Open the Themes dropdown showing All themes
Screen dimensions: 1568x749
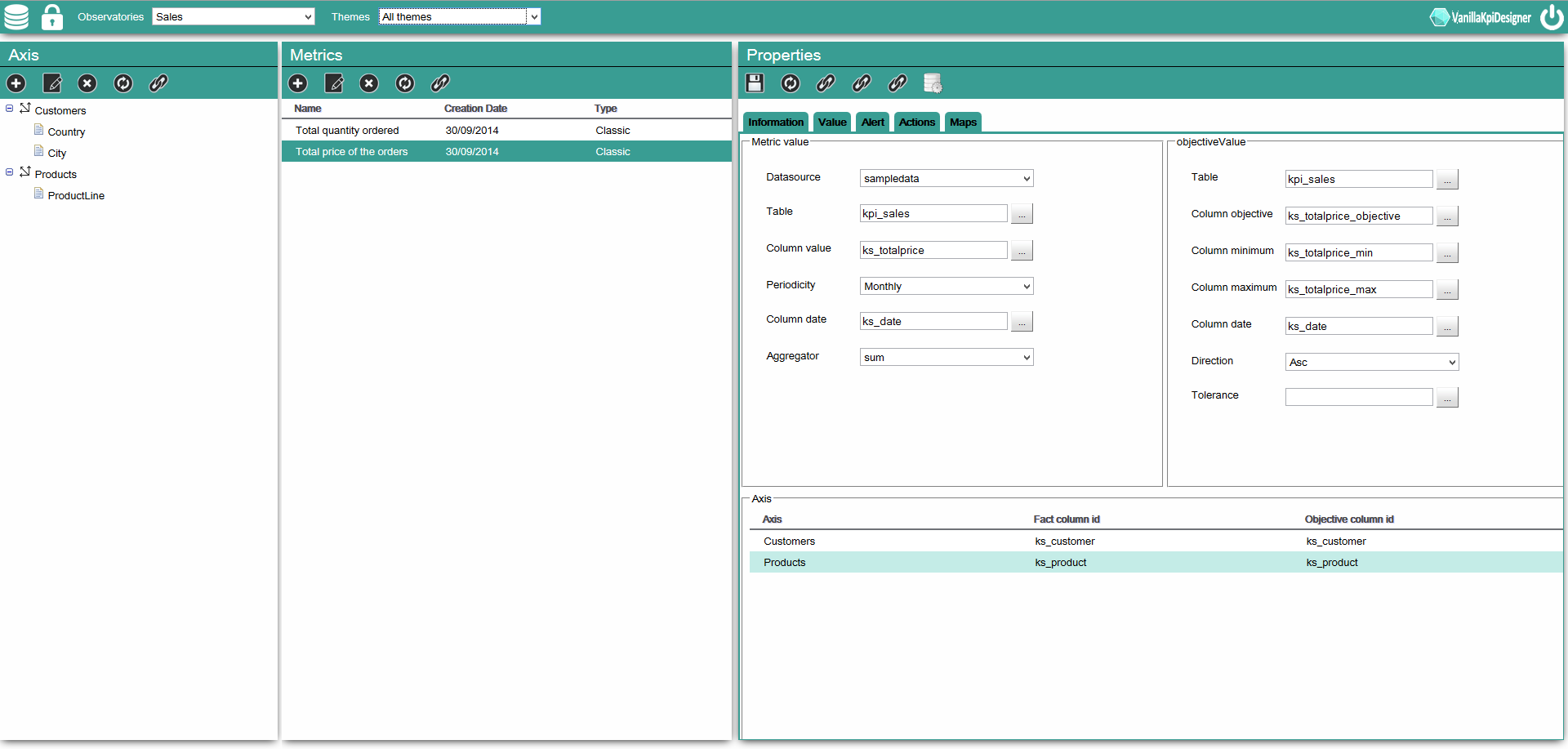(x=460, y=16)
